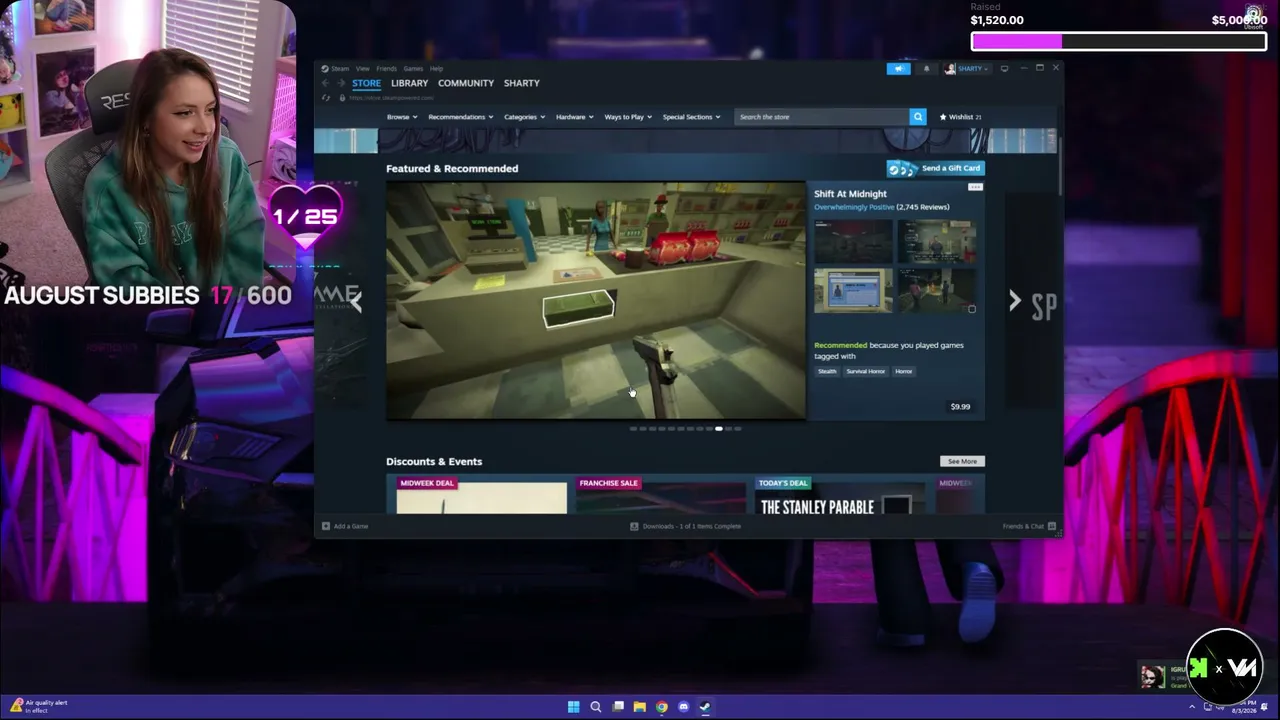The image size is (1280, 720).
Task: Click the Downloads status icon
Action: 634,526
